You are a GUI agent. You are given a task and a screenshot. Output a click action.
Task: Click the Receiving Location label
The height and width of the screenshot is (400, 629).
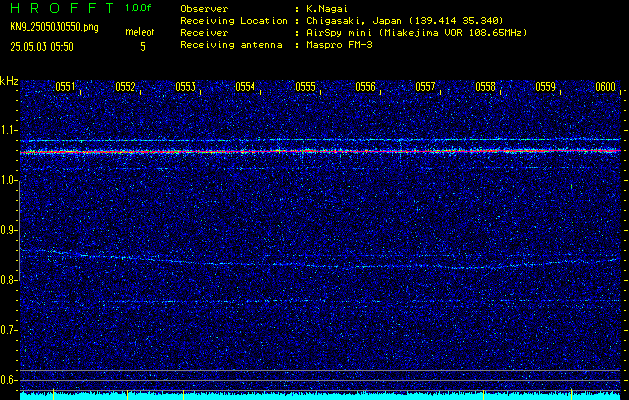pos(234,21)
